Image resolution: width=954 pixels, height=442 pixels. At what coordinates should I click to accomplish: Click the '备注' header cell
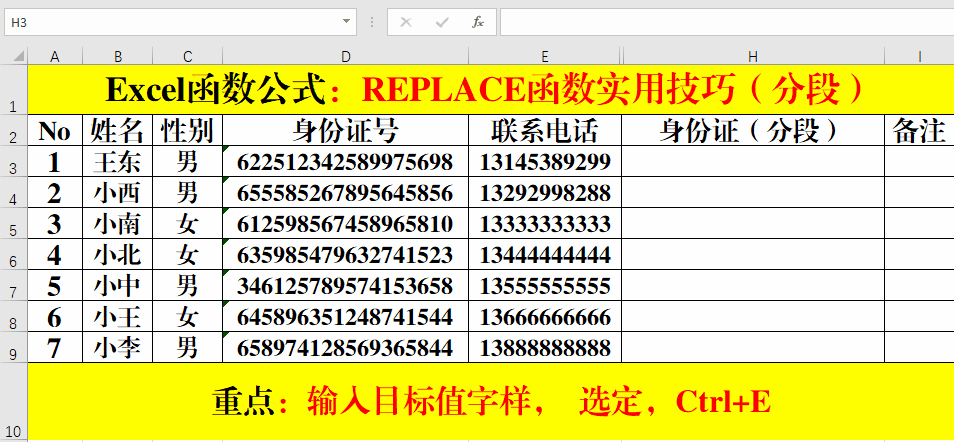coord(919,130)
